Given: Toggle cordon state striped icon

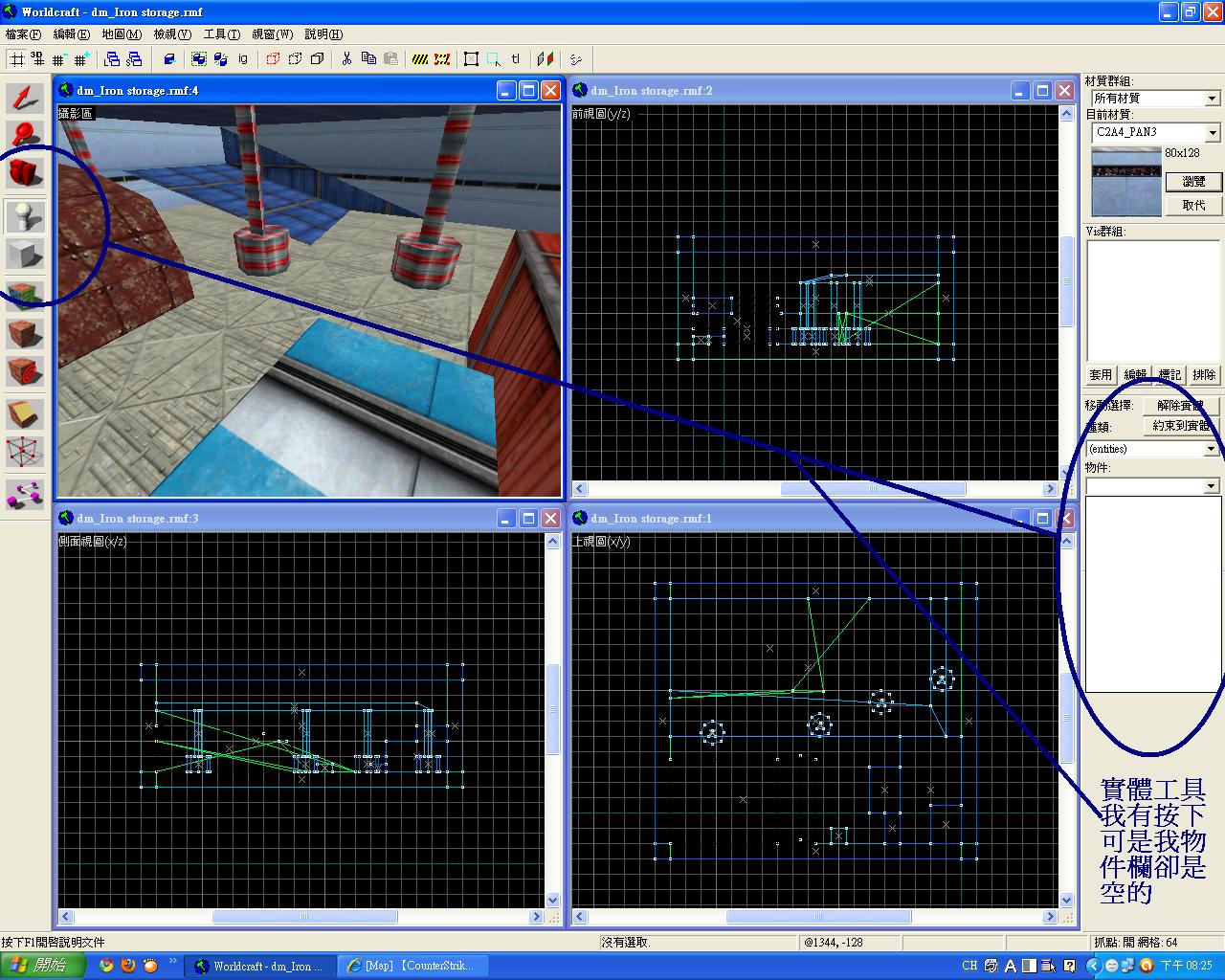Looking at the screenshot, I should [420, 59].
